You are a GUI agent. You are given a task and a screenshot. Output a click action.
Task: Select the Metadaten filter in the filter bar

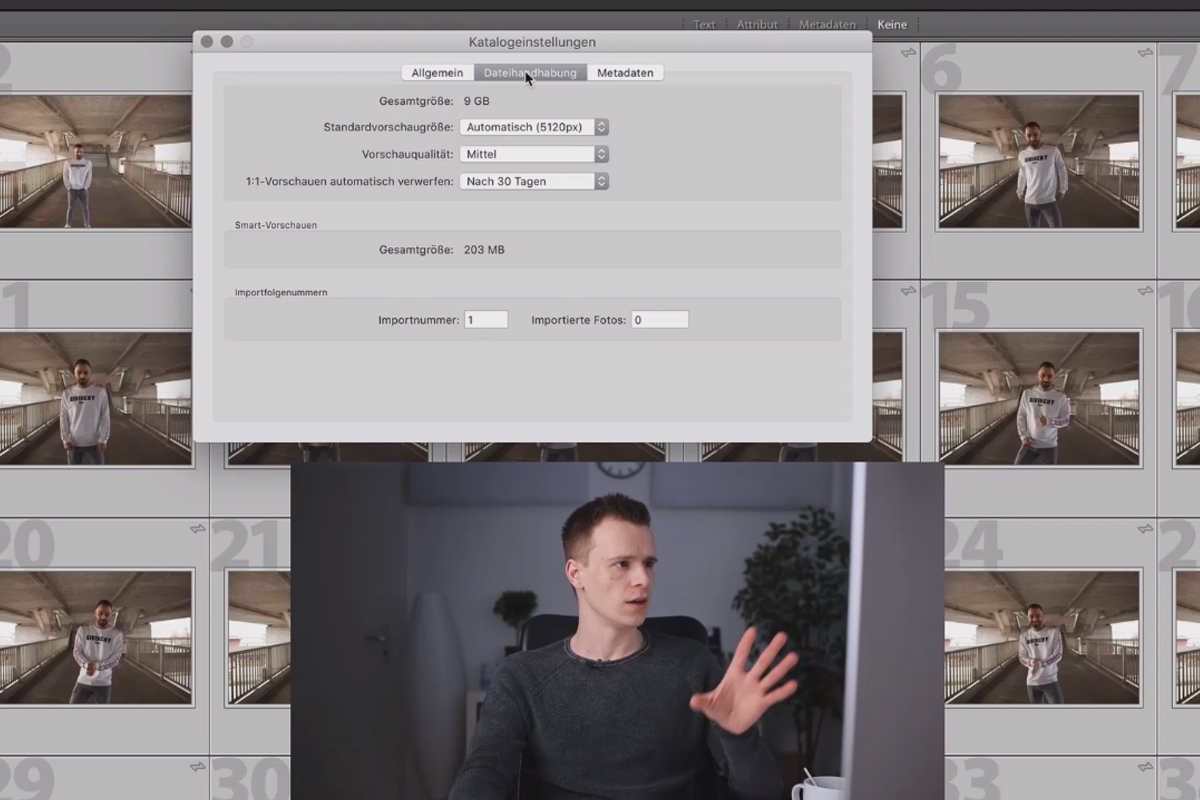pos(827,25)
